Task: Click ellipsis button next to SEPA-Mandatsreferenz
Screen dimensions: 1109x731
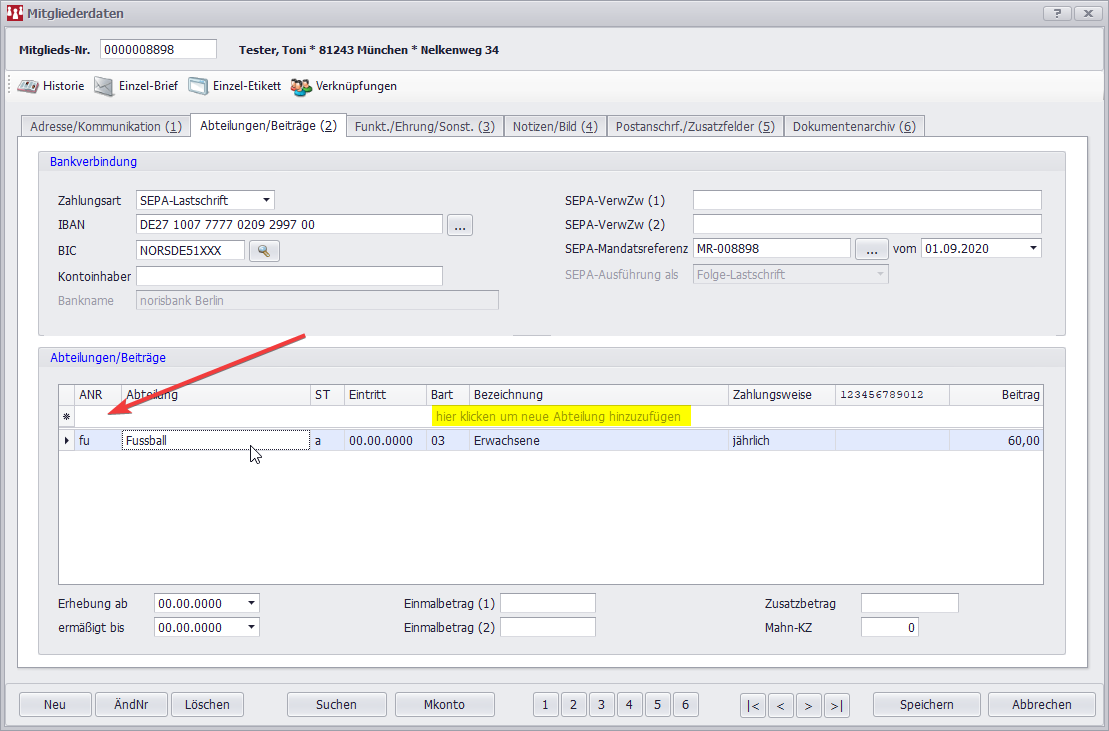Action: click(x=871, y=249)
